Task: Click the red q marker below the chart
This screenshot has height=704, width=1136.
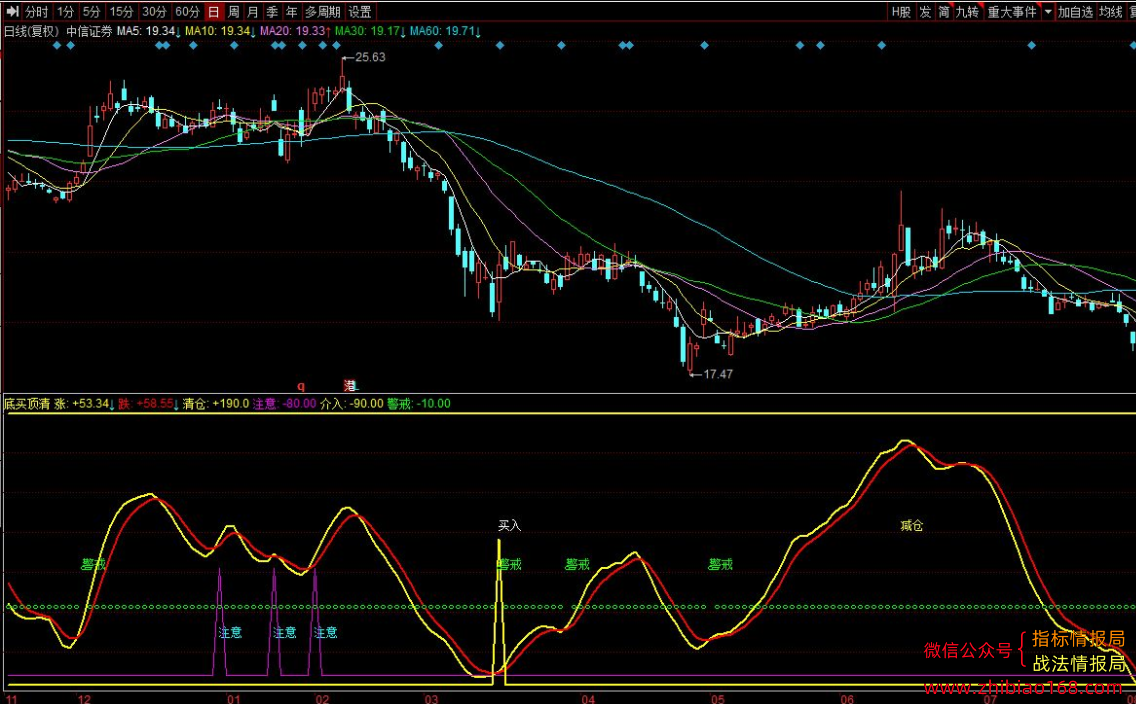Action: click(x=301, y=386)
